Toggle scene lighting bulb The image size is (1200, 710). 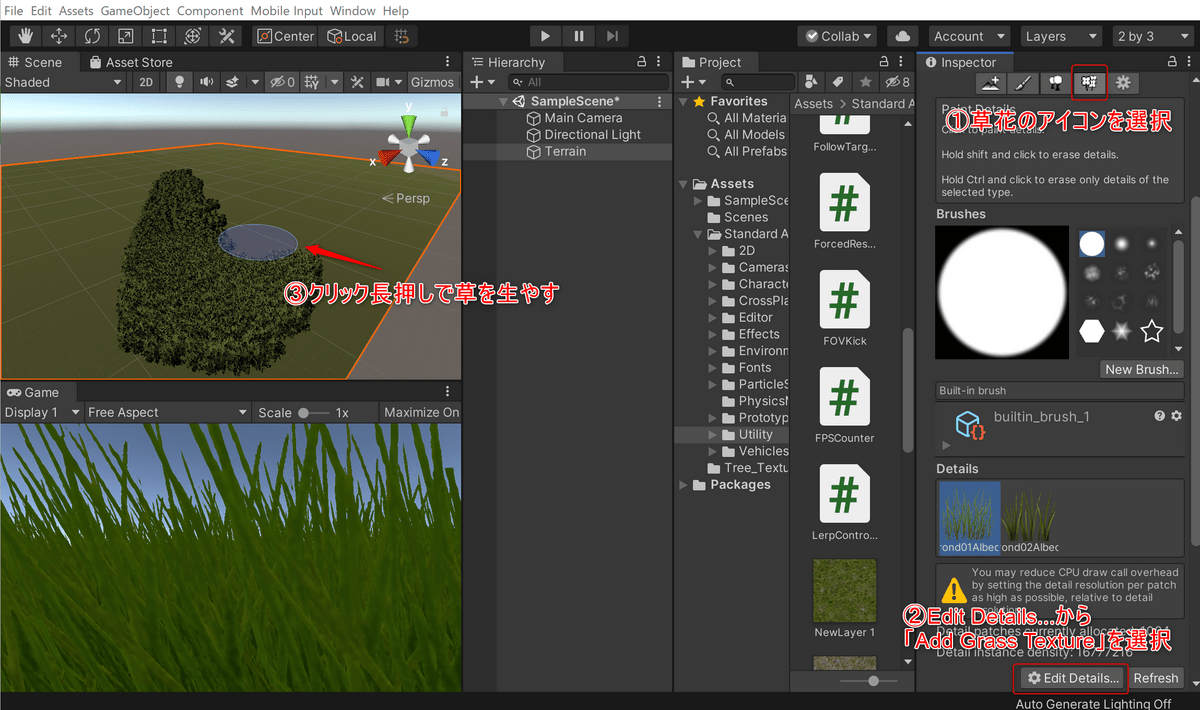pos(179,82)
